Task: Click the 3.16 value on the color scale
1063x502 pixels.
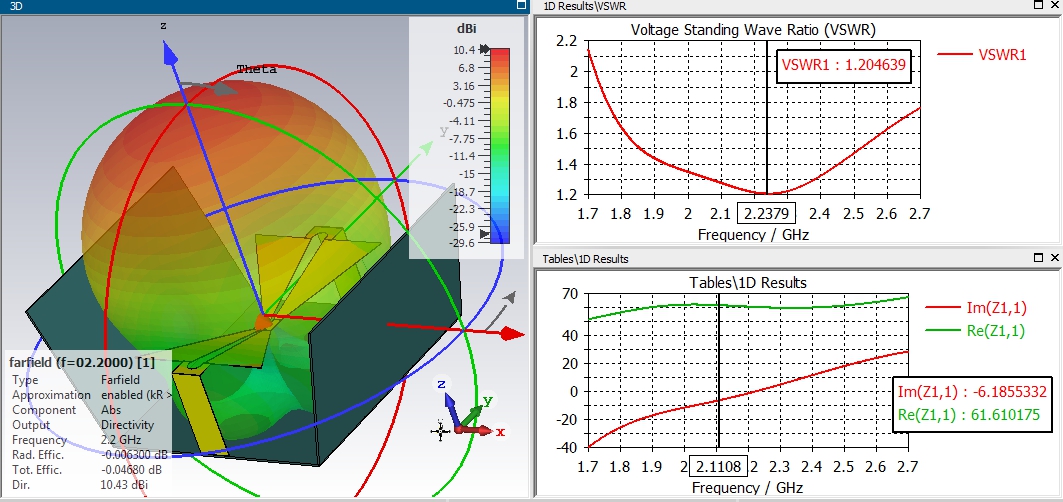Action: click(x=464, y=85)
